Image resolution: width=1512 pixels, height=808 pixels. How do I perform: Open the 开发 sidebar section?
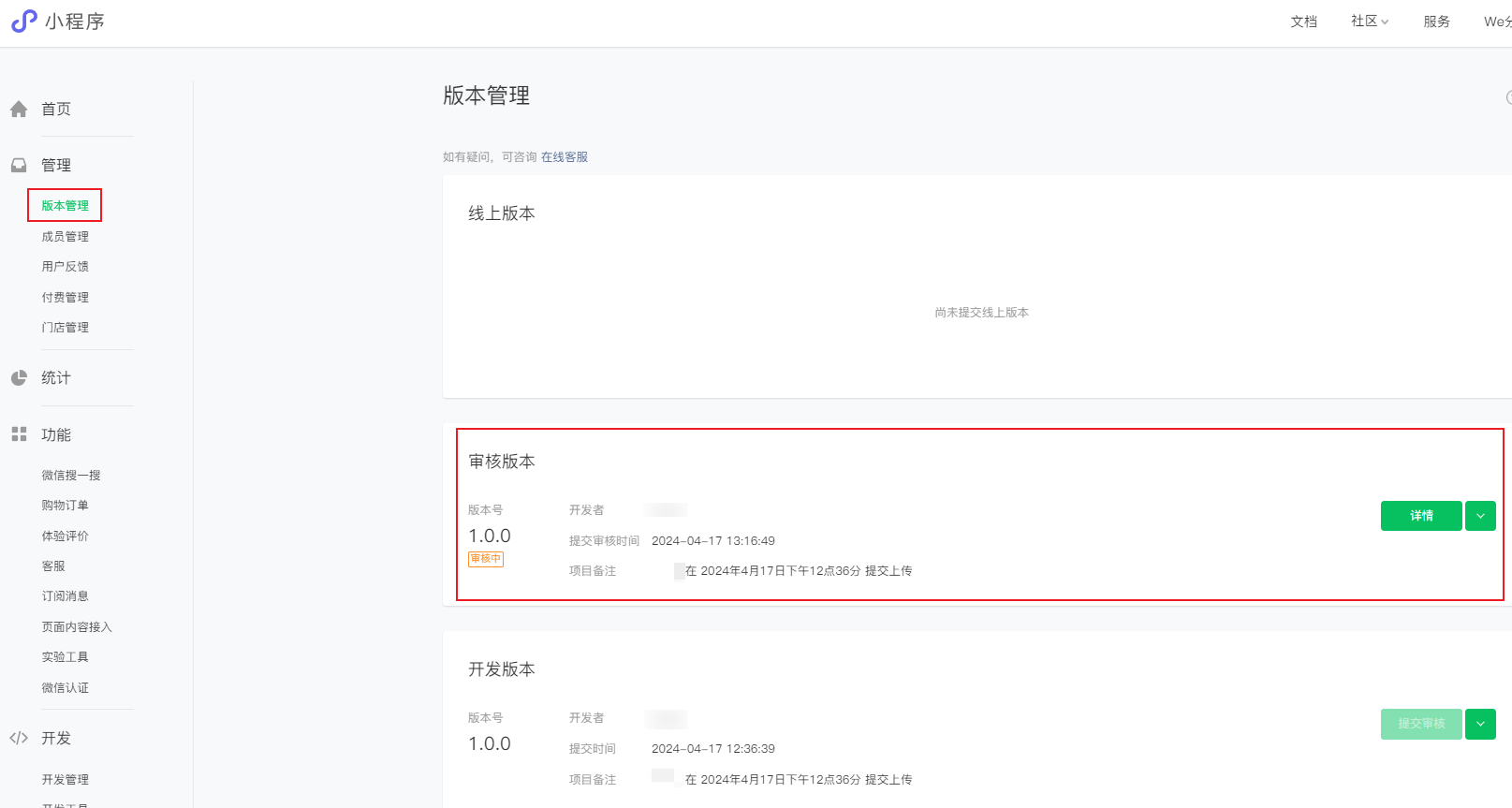(56, 738)
